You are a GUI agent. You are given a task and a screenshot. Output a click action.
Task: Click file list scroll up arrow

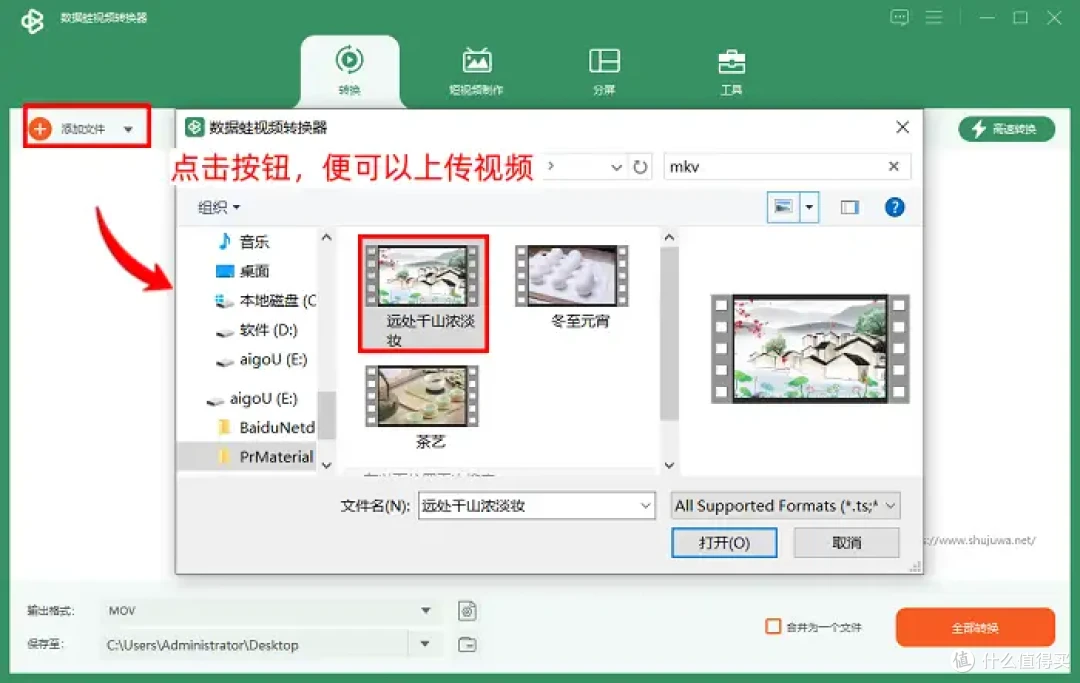[x=669, y=238]
